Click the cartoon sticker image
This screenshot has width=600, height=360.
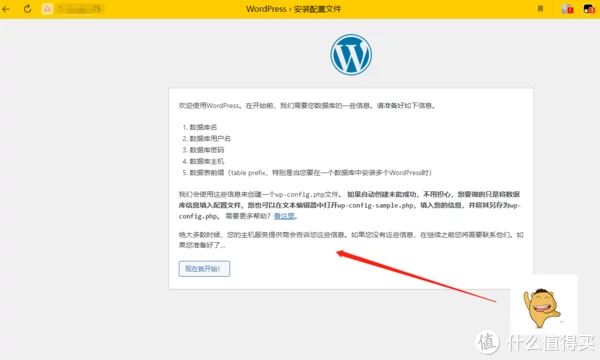pyautogui.click(x=544, y=306)
